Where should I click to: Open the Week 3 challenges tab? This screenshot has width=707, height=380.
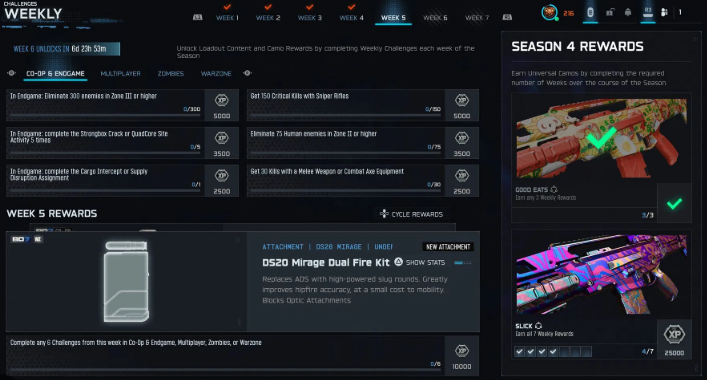click(309, 18)
